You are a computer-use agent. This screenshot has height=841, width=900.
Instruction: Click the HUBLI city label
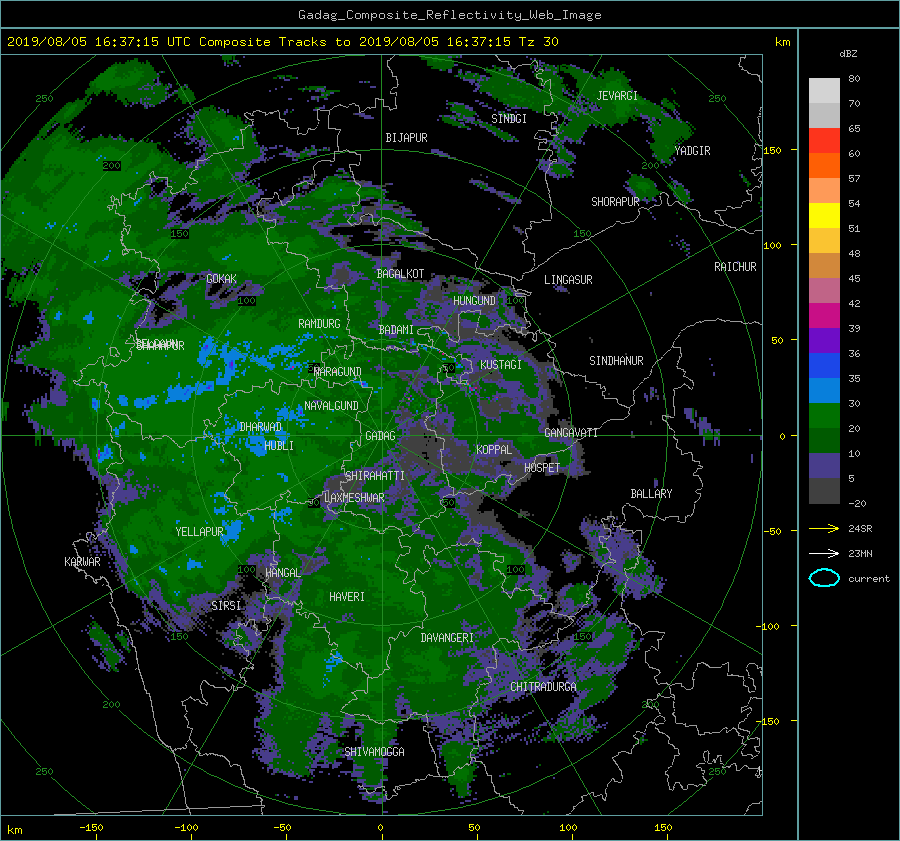(279, 446)
